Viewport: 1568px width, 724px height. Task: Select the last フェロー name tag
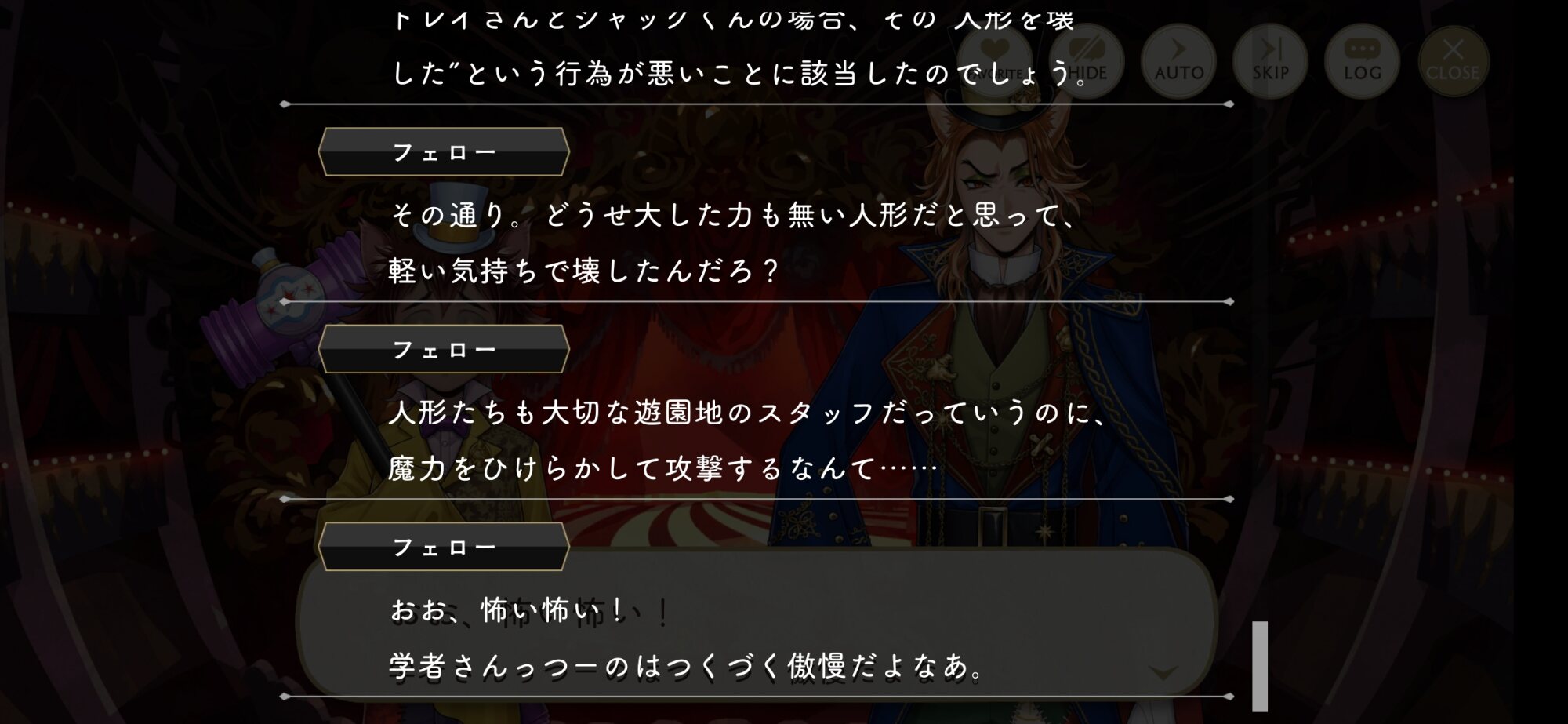point(444,547)
